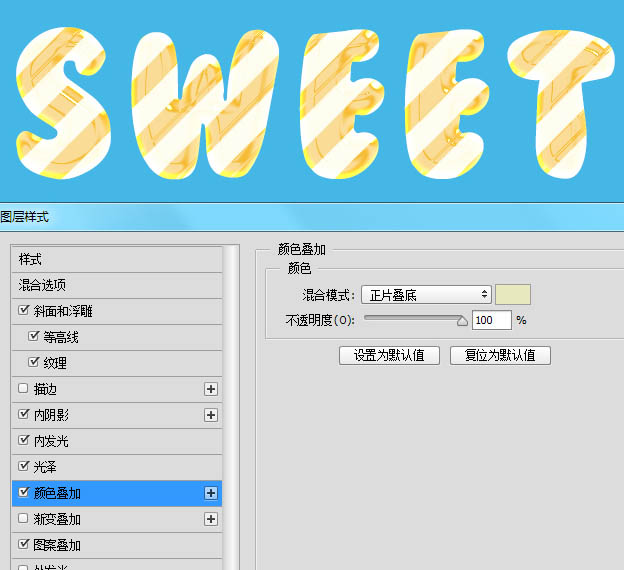Select the 样式 entry in the list
The image size is (624, 570).
coord(117,260)
